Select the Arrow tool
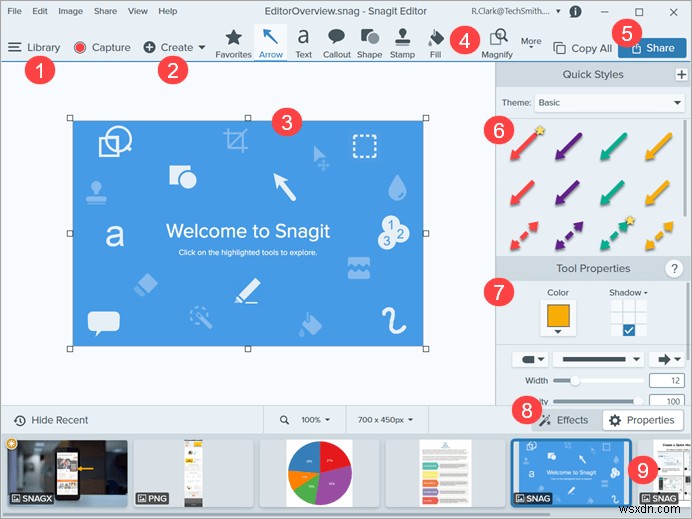 coord(271,43)
